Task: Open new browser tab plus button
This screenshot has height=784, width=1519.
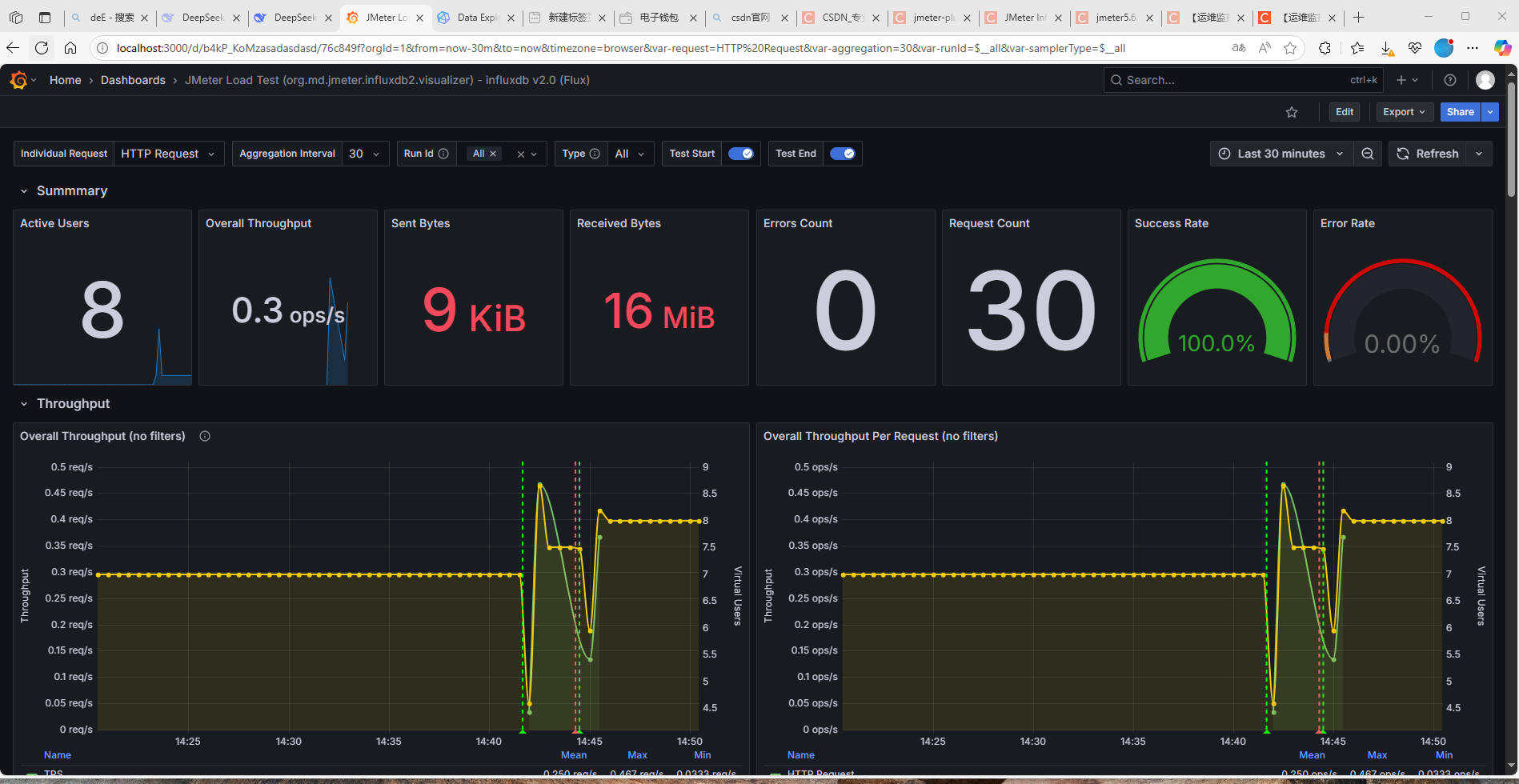Action: point(1358,17)
